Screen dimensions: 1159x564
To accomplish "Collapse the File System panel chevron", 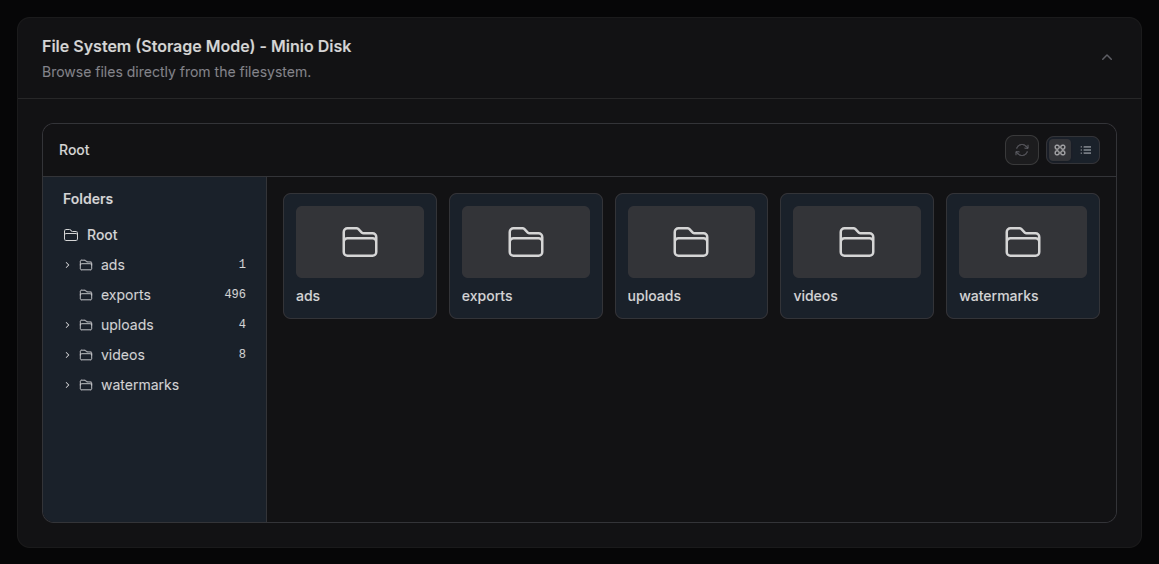I will click(x=1107, y=58).
